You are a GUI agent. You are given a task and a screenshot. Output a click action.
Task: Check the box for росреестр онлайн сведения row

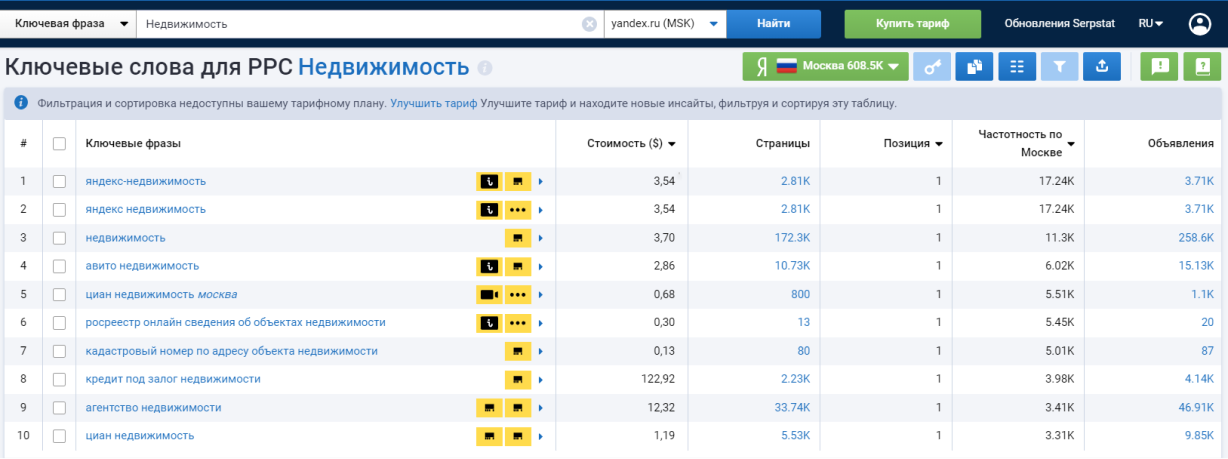tap(59, 323)
